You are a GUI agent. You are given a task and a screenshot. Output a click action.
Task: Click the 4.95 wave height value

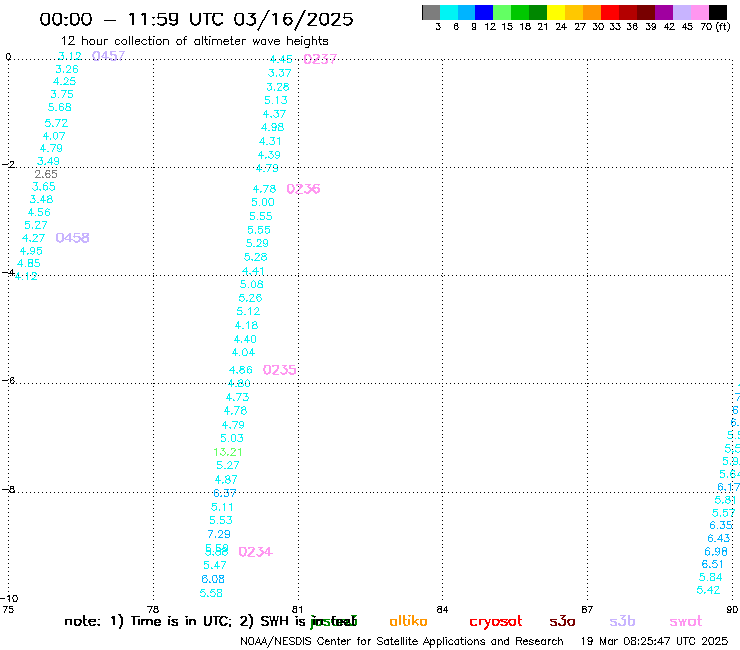pos(31,251)
